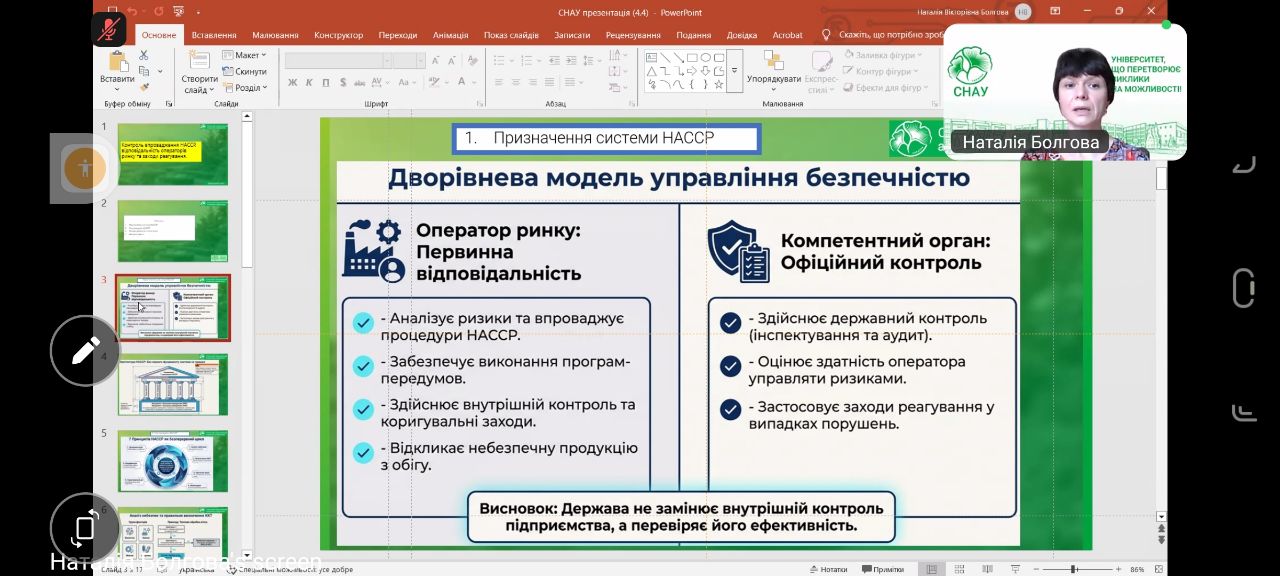Toggle italic (К) formatting

(309, 82)
